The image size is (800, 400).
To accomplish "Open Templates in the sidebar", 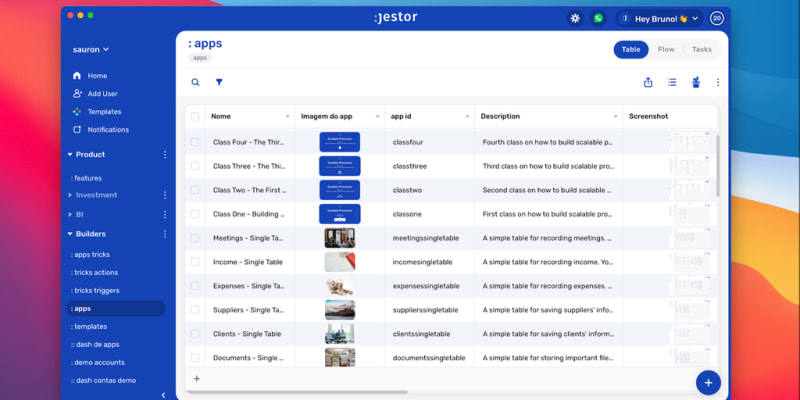I will click(104, 111).
